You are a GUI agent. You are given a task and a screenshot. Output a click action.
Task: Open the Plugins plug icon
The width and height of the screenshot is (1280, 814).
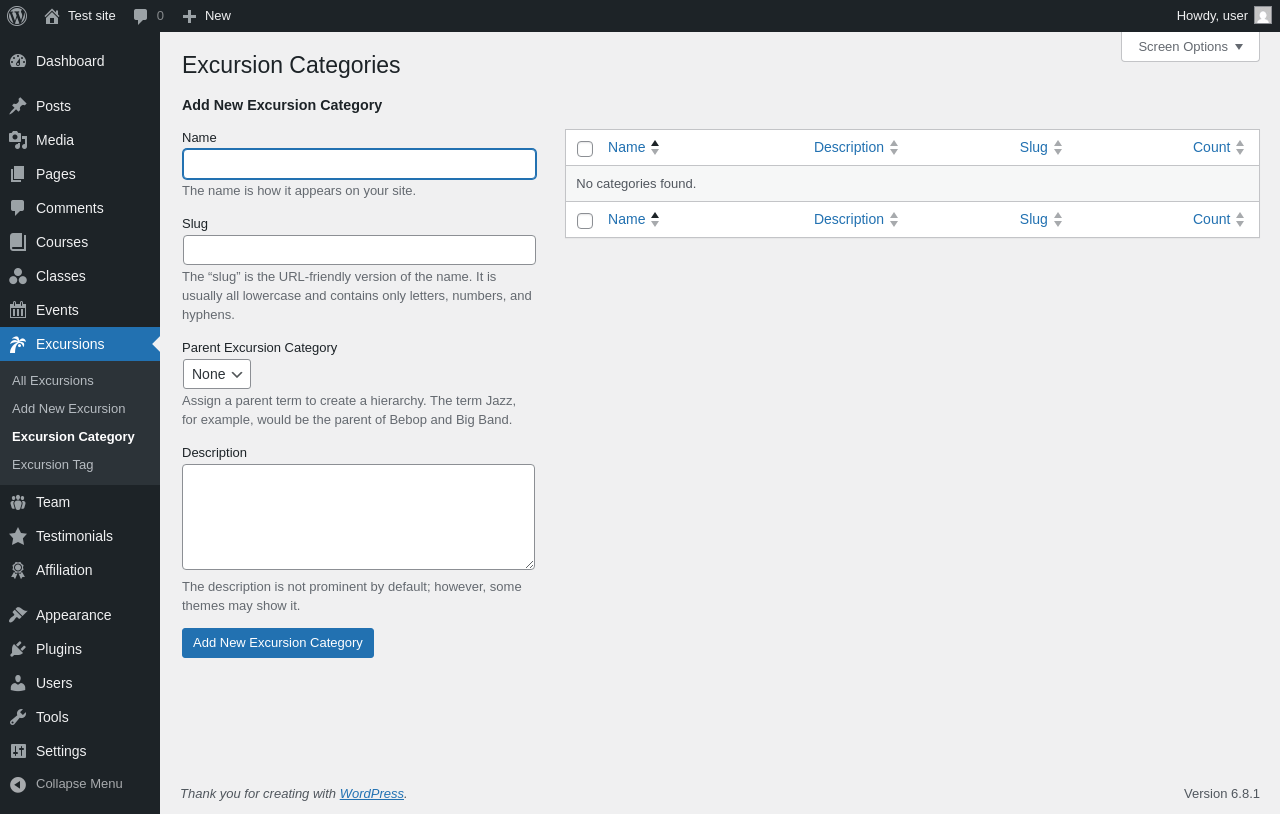pos(18,649)
